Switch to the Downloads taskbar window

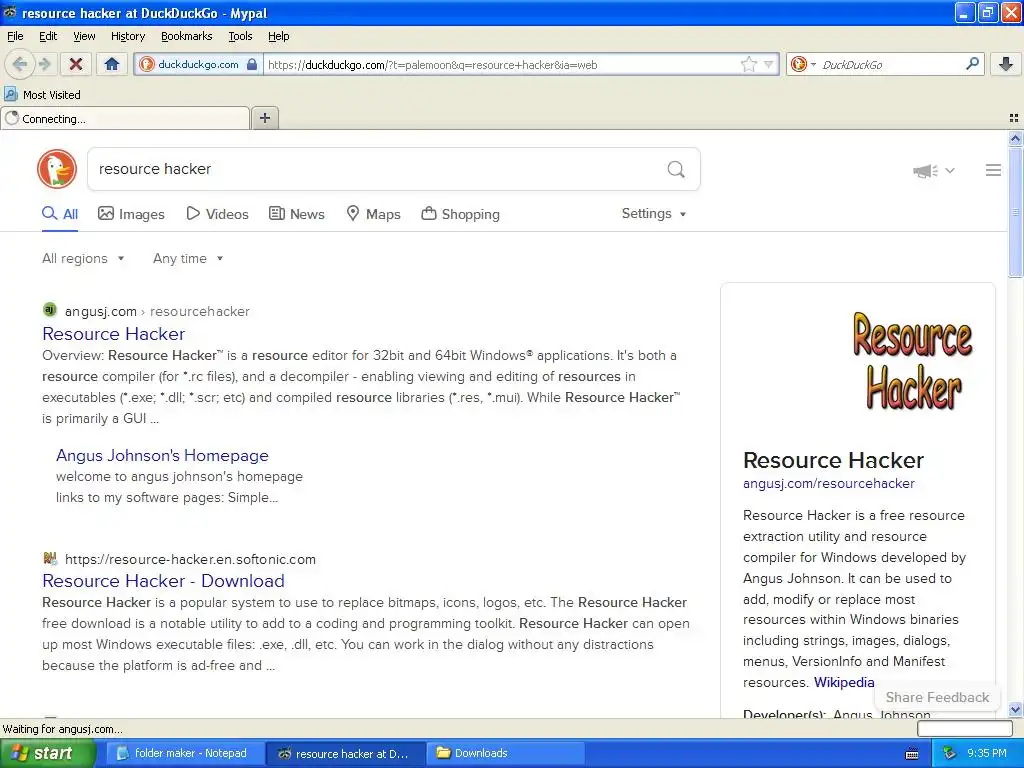505,754
